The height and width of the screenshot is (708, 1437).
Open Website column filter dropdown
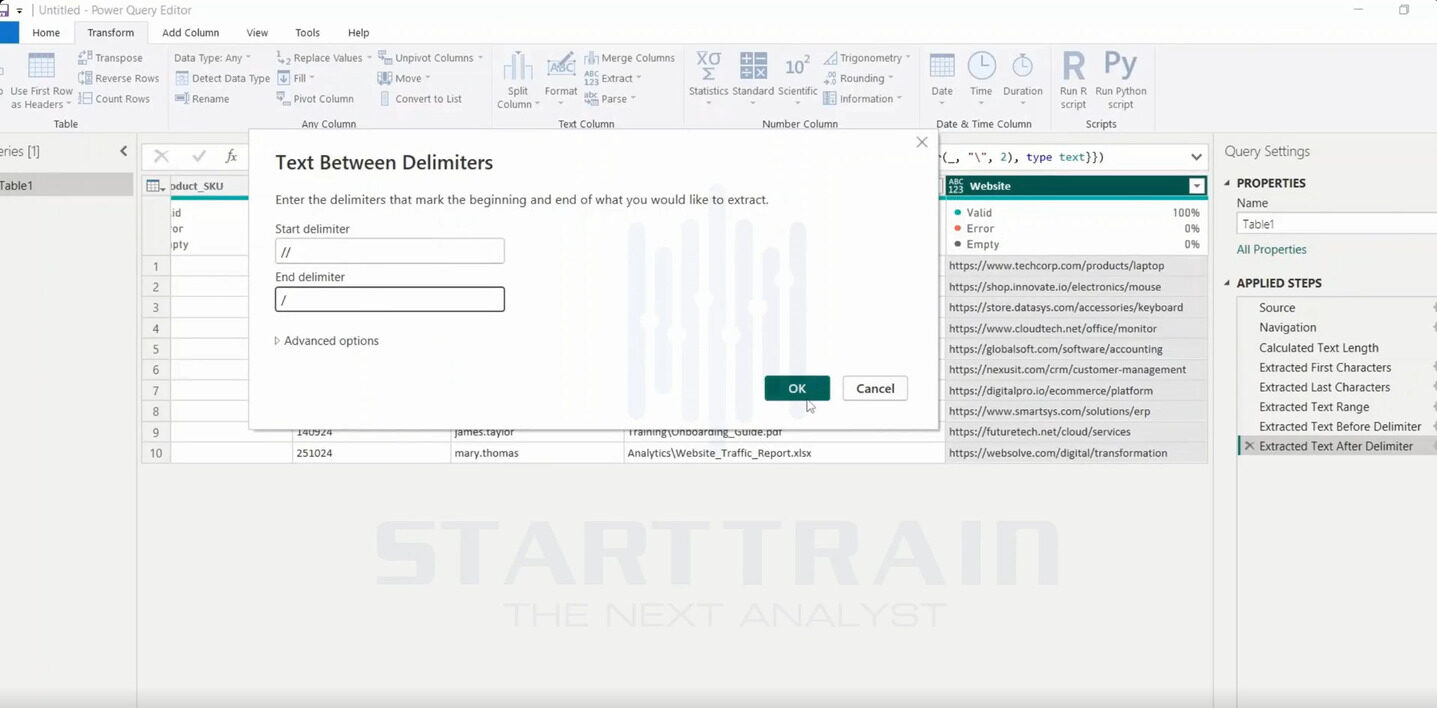[1196, 186]
